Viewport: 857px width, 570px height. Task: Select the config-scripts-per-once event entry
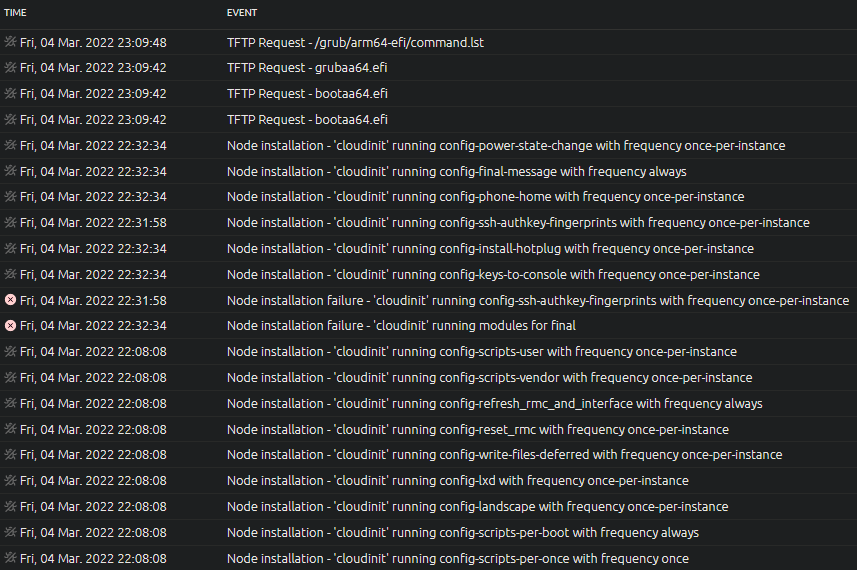point(457,559)
